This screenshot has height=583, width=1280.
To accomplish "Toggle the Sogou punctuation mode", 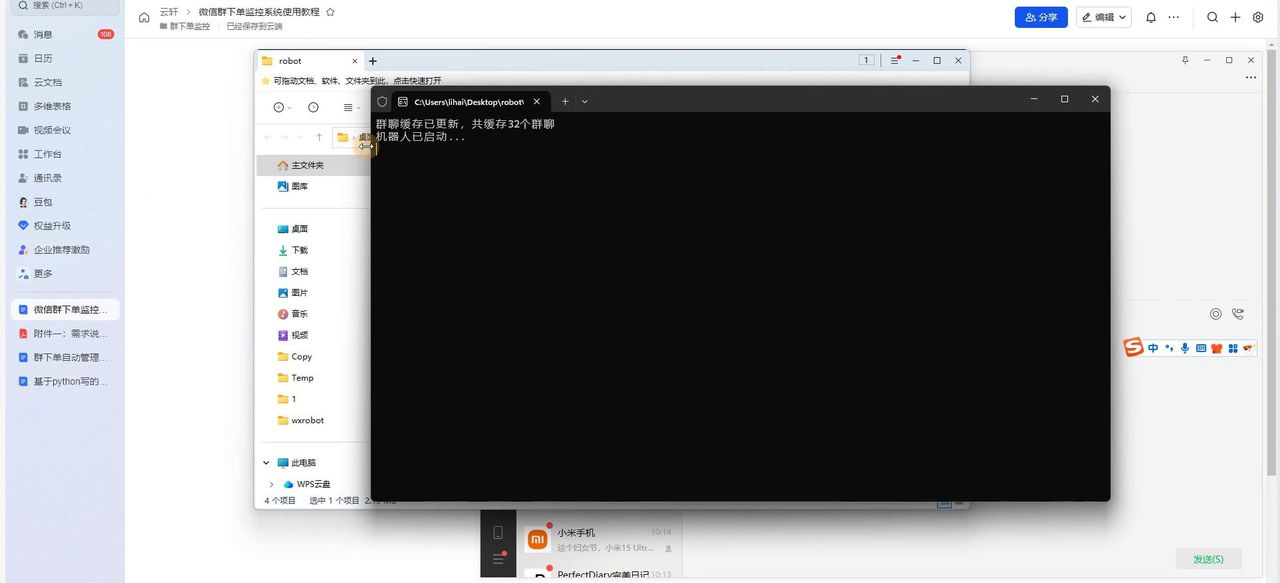I will (1169, 348).
